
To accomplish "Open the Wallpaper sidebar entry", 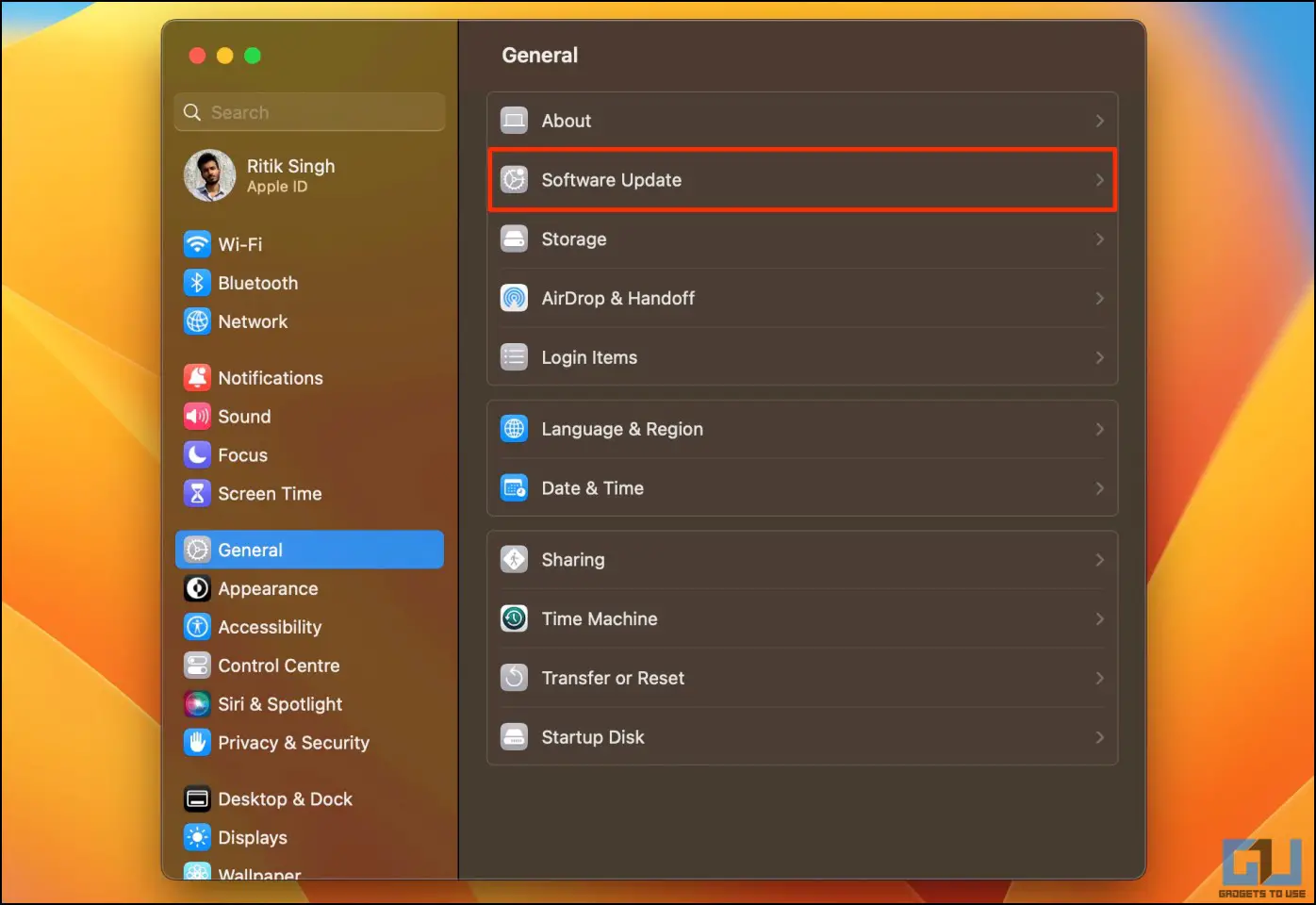I will 309,873.
